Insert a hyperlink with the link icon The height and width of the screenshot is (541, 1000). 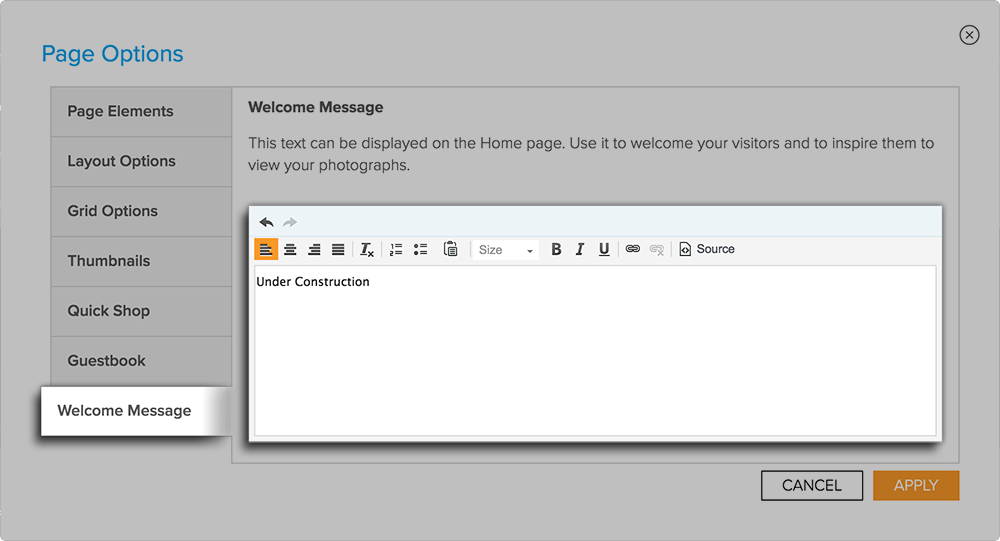(x=633, y=249)
